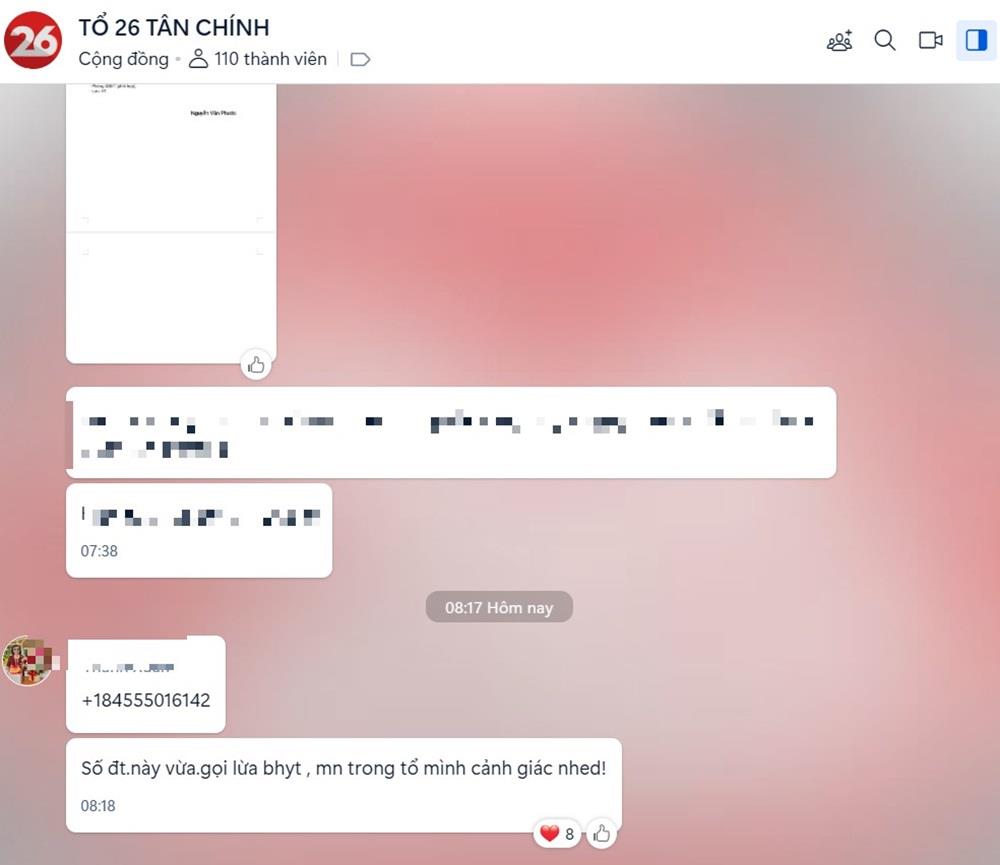The height and width of the screenshot is (865, 1000).
Task: Click the 08:17 Hôm nay date separator
Action: click(499, 607)
